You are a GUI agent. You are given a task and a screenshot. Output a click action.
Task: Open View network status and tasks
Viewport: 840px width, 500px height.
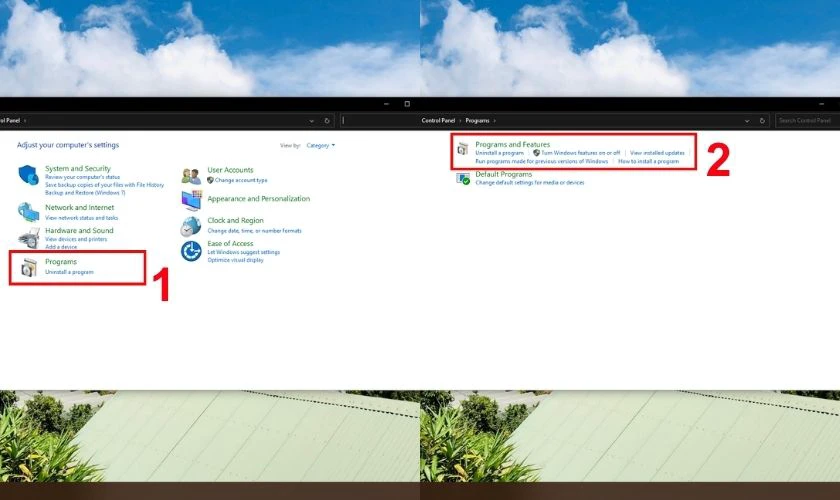point(81,218)
